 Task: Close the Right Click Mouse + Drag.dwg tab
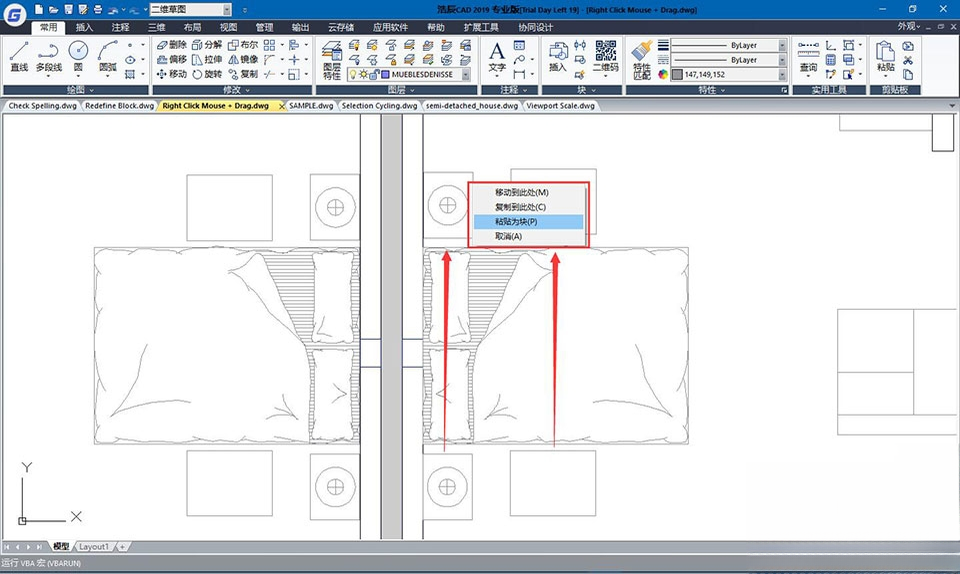[x=282, y=106]
